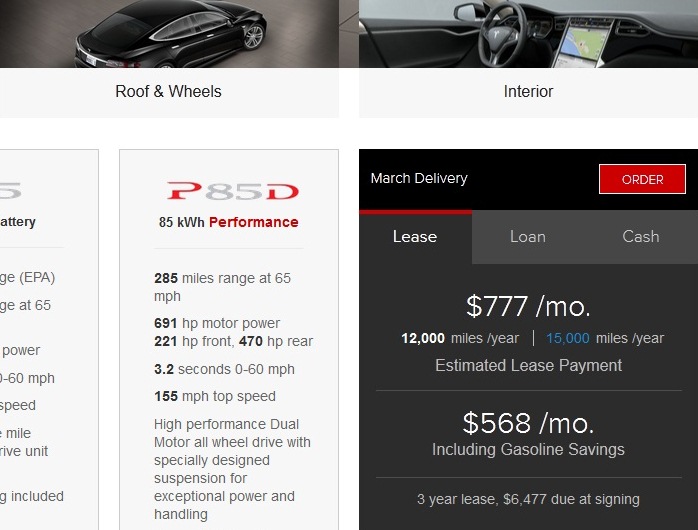Select the 85 kWh Performance heading

click(228, 222)
